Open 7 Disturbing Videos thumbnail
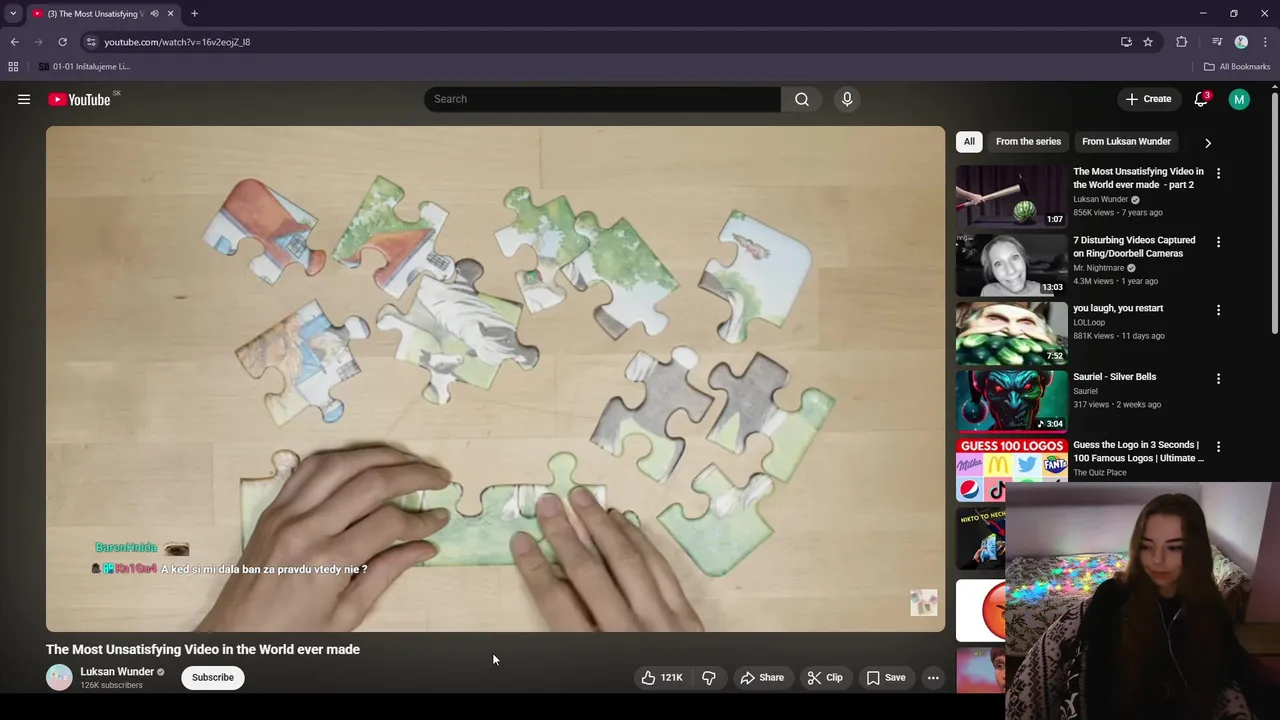1280x720 pixels. coord(1011,264)
